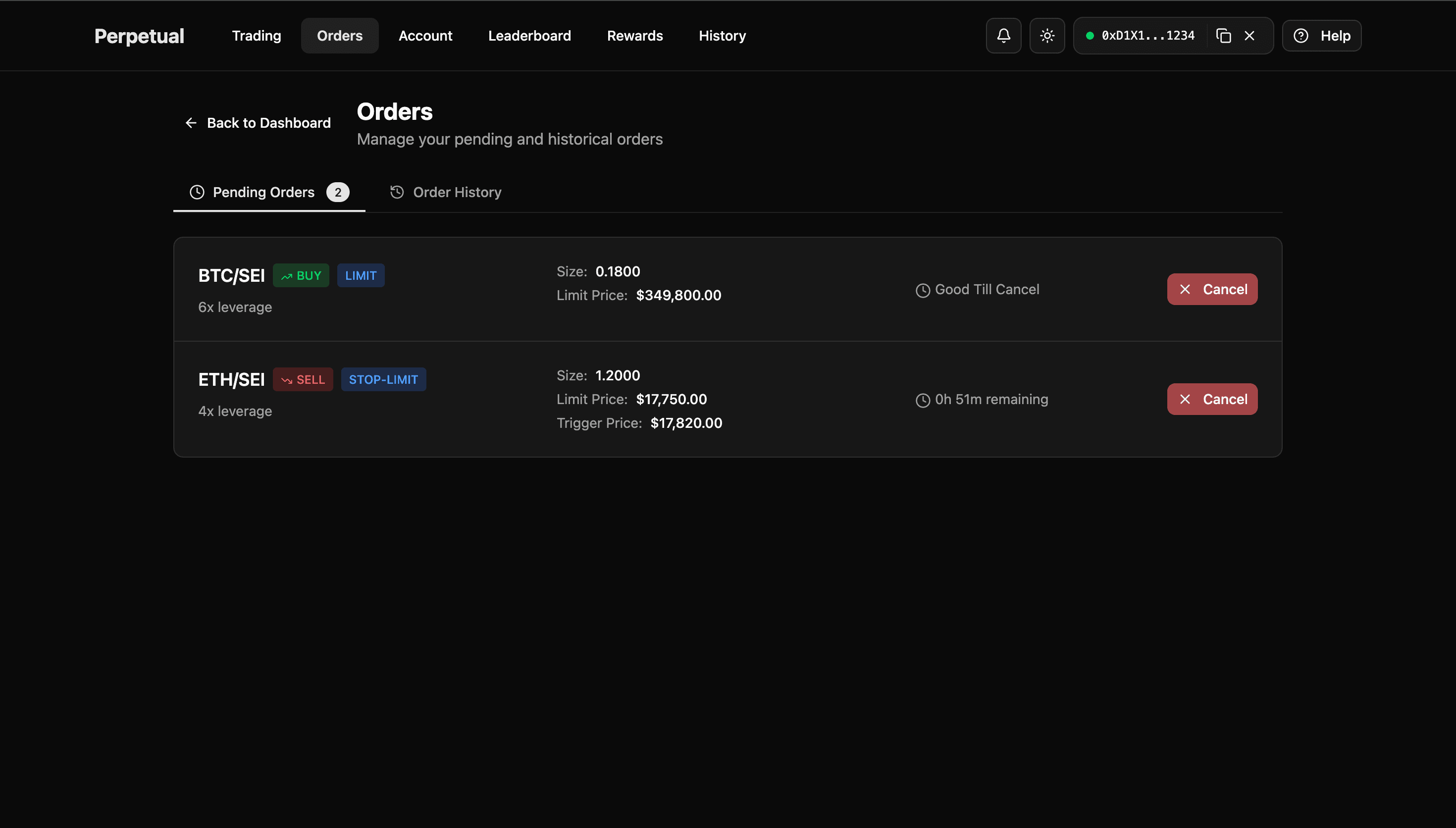Viewport: 1456px width, 828px height.
Task: Click the back arrow icon
Action: point(191,123)
